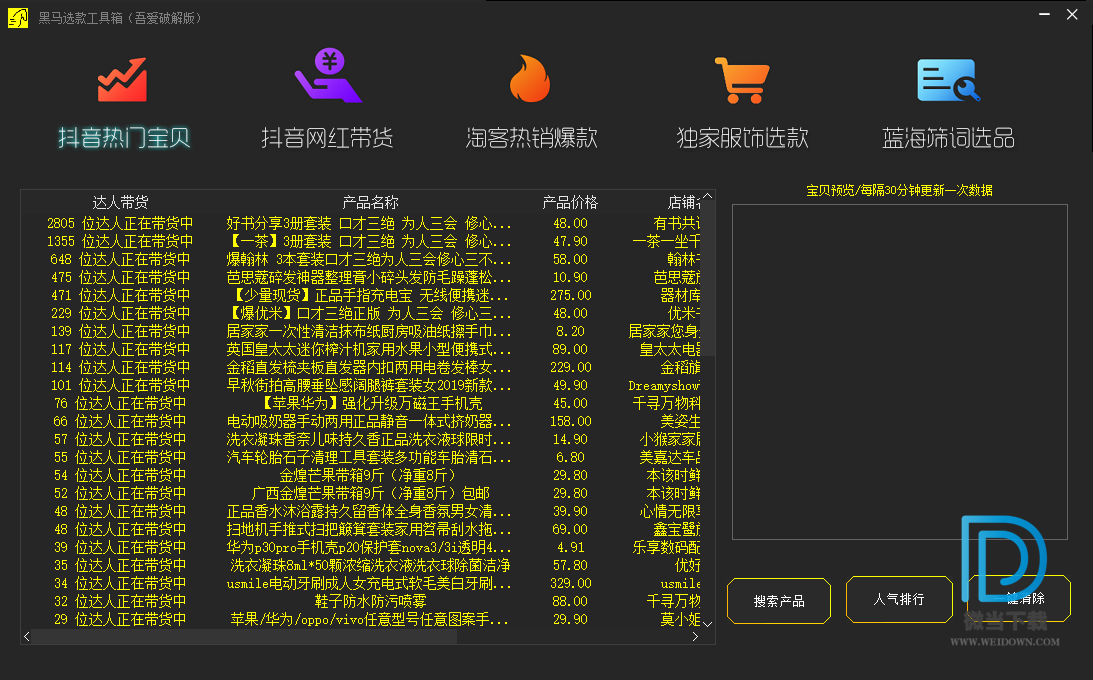
Task: Click the 101 位达人正在带货中 cell
Action: point(120,385)
